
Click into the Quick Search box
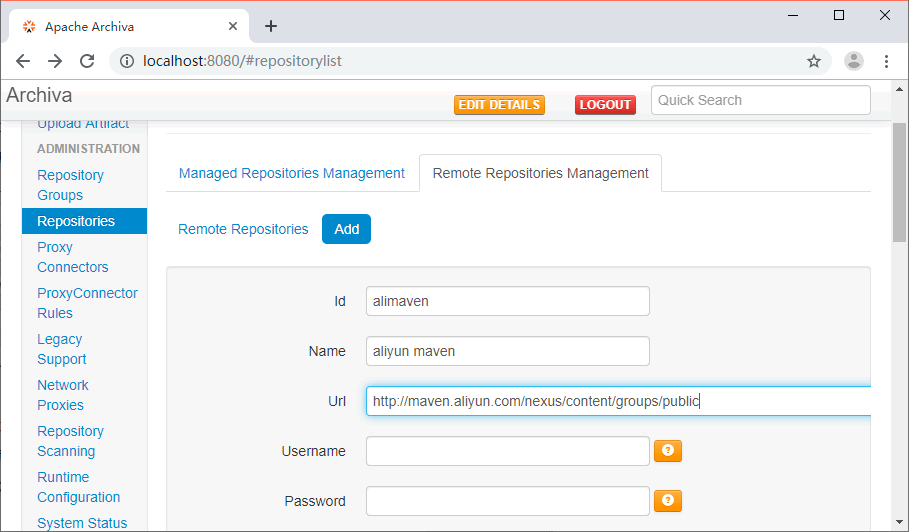click(760, 100)
